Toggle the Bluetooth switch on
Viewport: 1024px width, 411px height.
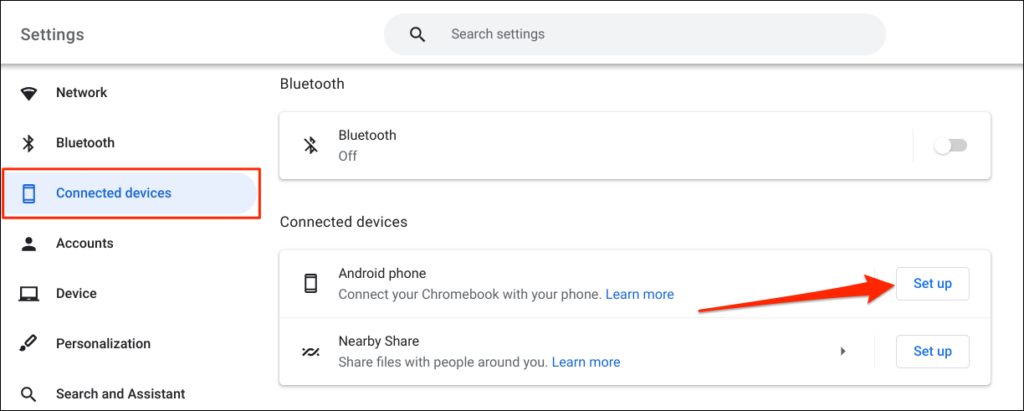pyautogui.click(x=950, y=145)
